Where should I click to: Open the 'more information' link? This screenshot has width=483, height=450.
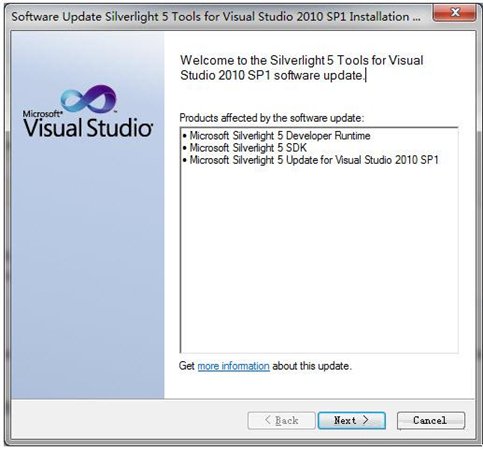(233, 366)
